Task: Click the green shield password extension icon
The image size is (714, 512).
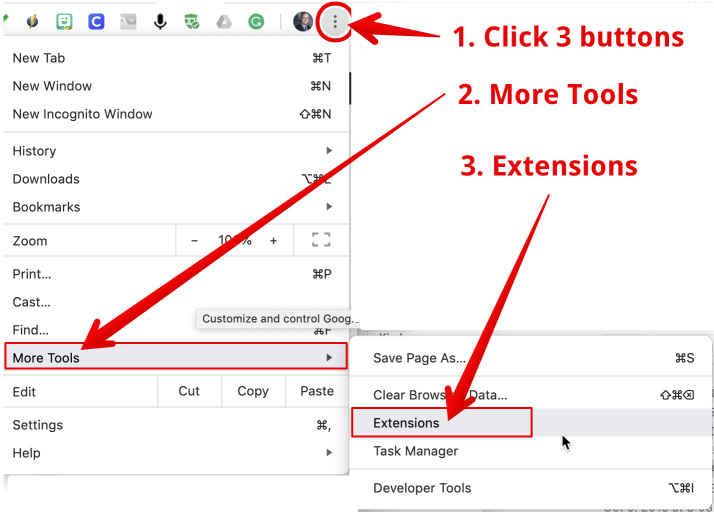Action: coord(192,21)
